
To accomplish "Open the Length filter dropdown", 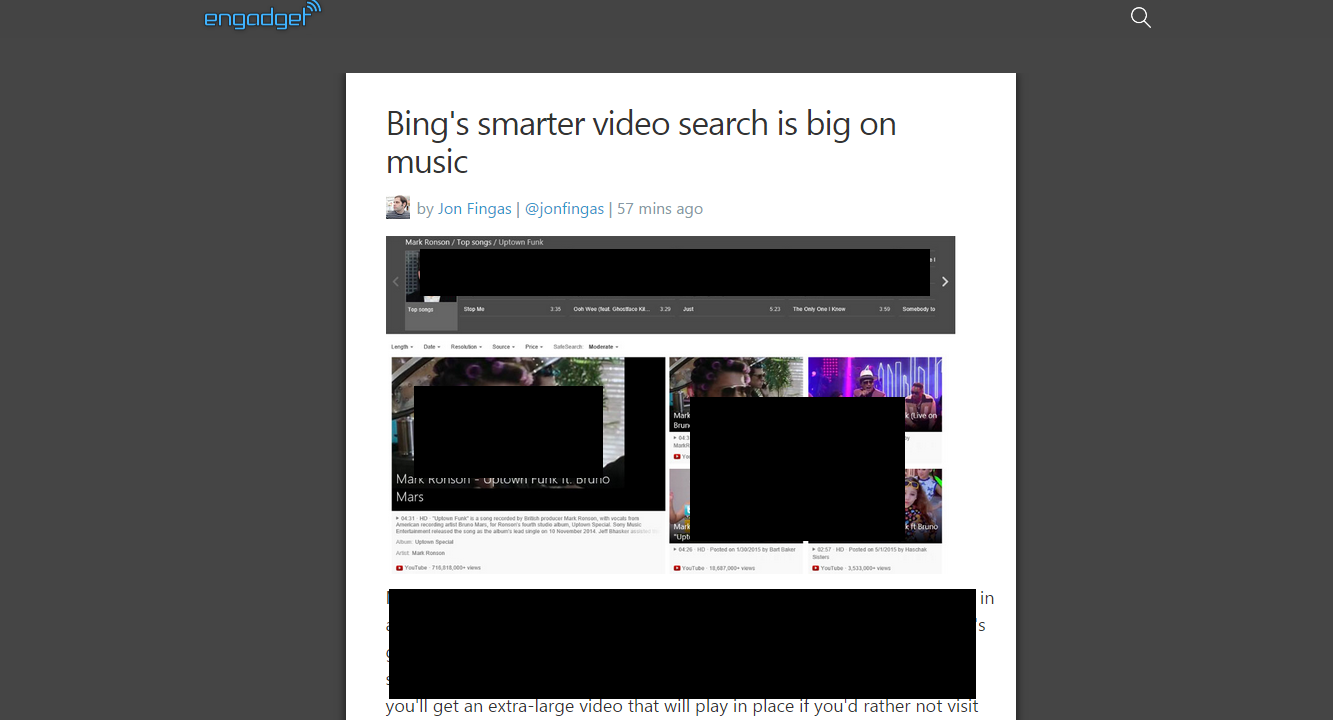I will point(402,347).
